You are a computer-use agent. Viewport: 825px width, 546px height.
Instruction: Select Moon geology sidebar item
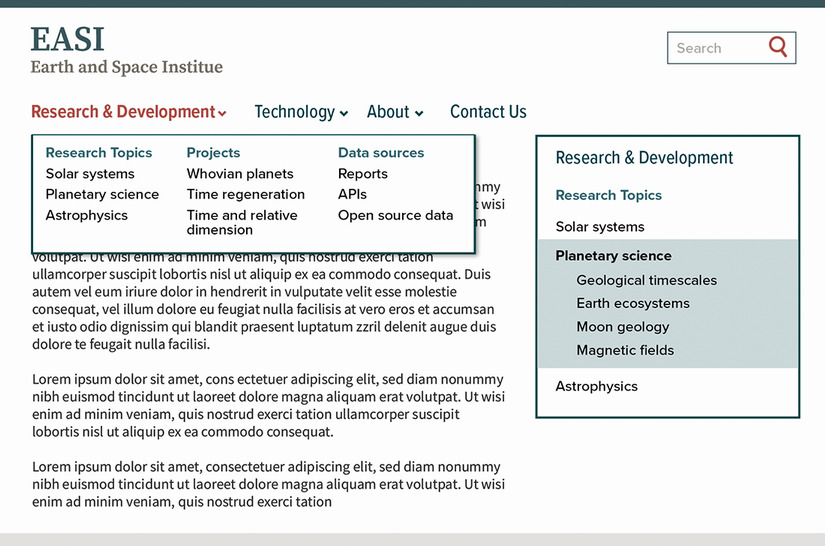pyautogui.click(x=622, y=327)
